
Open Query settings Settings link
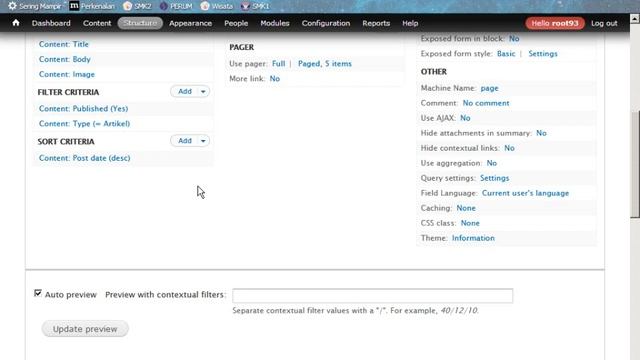tap(495, 178)
